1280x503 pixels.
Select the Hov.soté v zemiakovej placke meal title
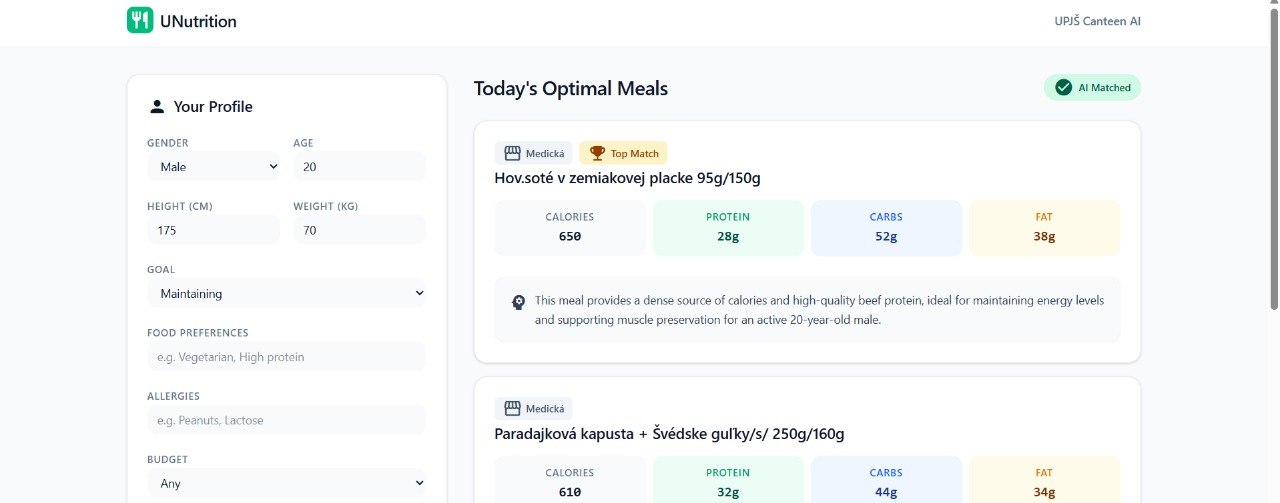pos(627,178)
